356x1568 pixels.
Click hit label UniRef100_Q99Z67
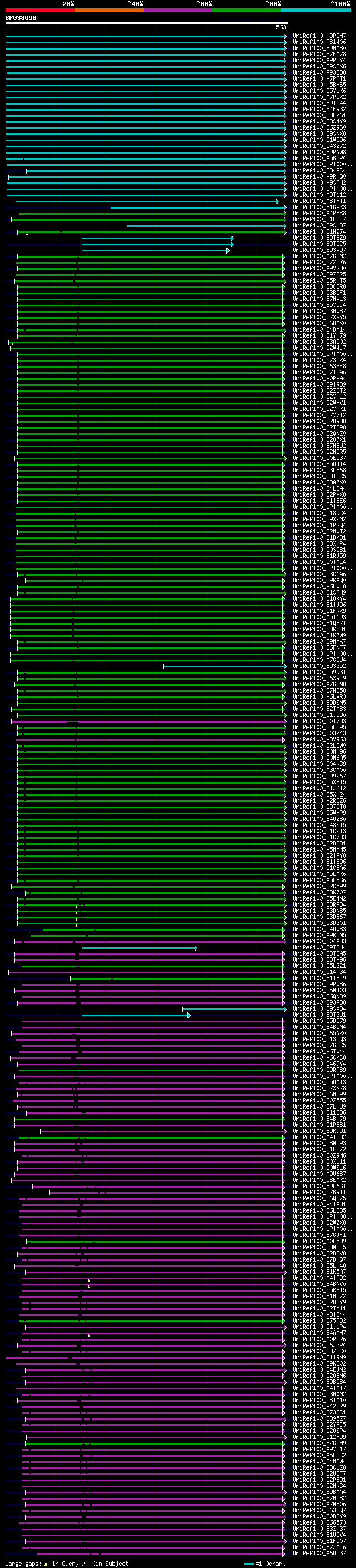pos(319,776)
